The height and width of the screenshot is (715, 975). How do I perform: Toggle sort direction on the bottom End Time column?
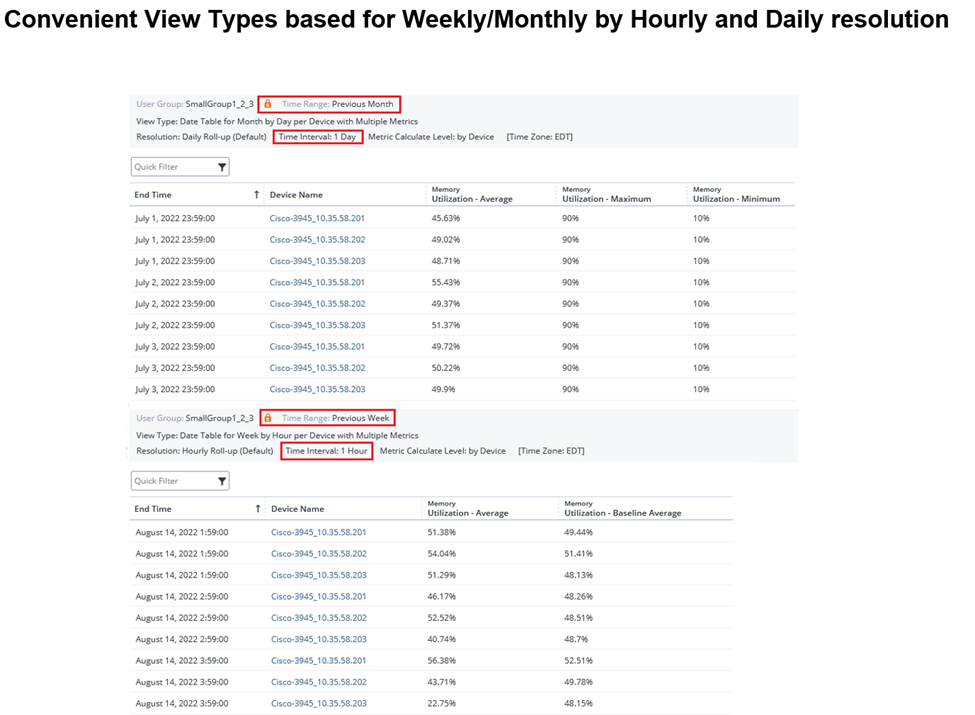coord(256,509)
